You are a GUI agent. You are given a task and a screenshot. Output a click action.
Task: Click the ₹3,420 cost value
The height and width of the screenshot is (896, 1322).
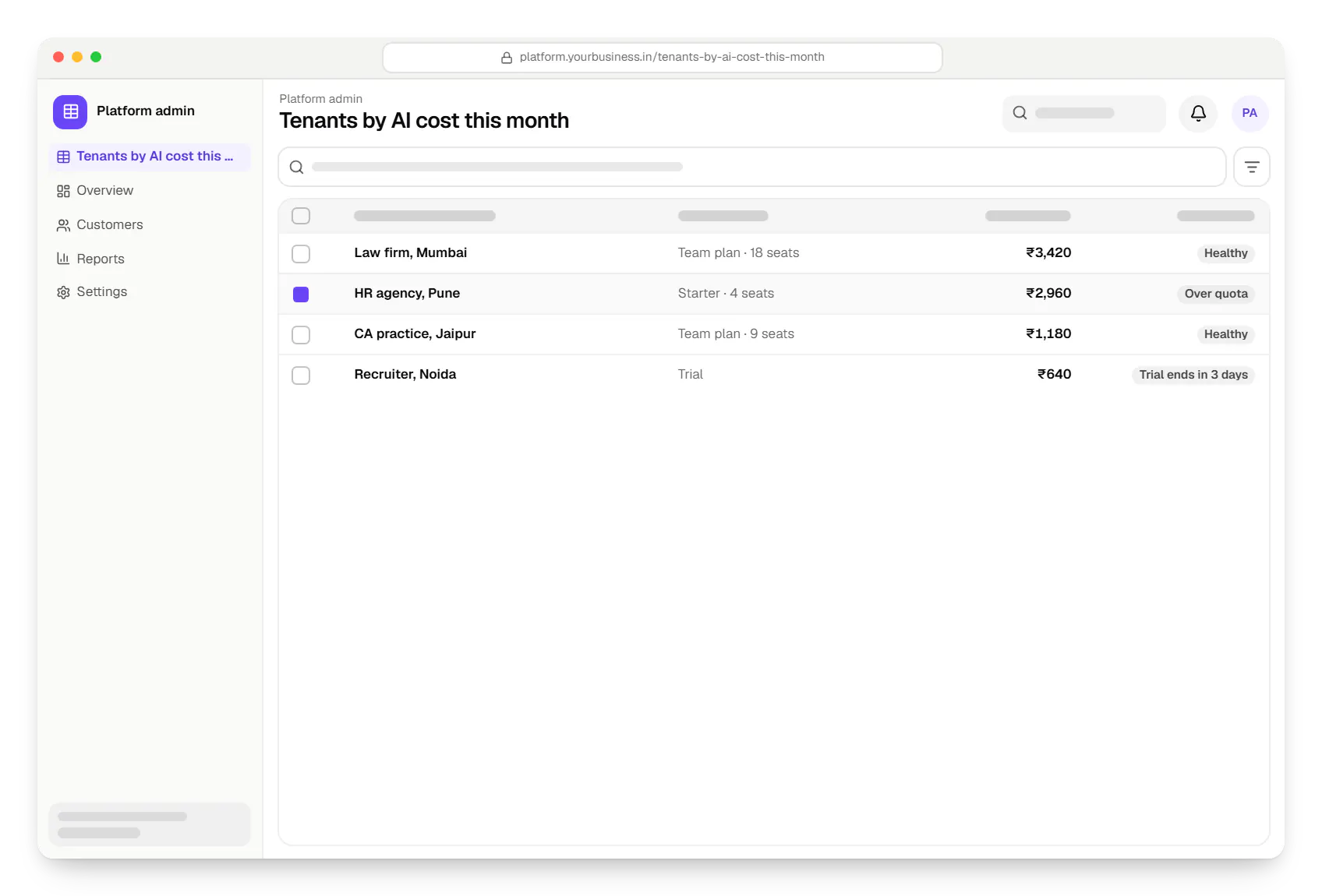pos(1048,252)
